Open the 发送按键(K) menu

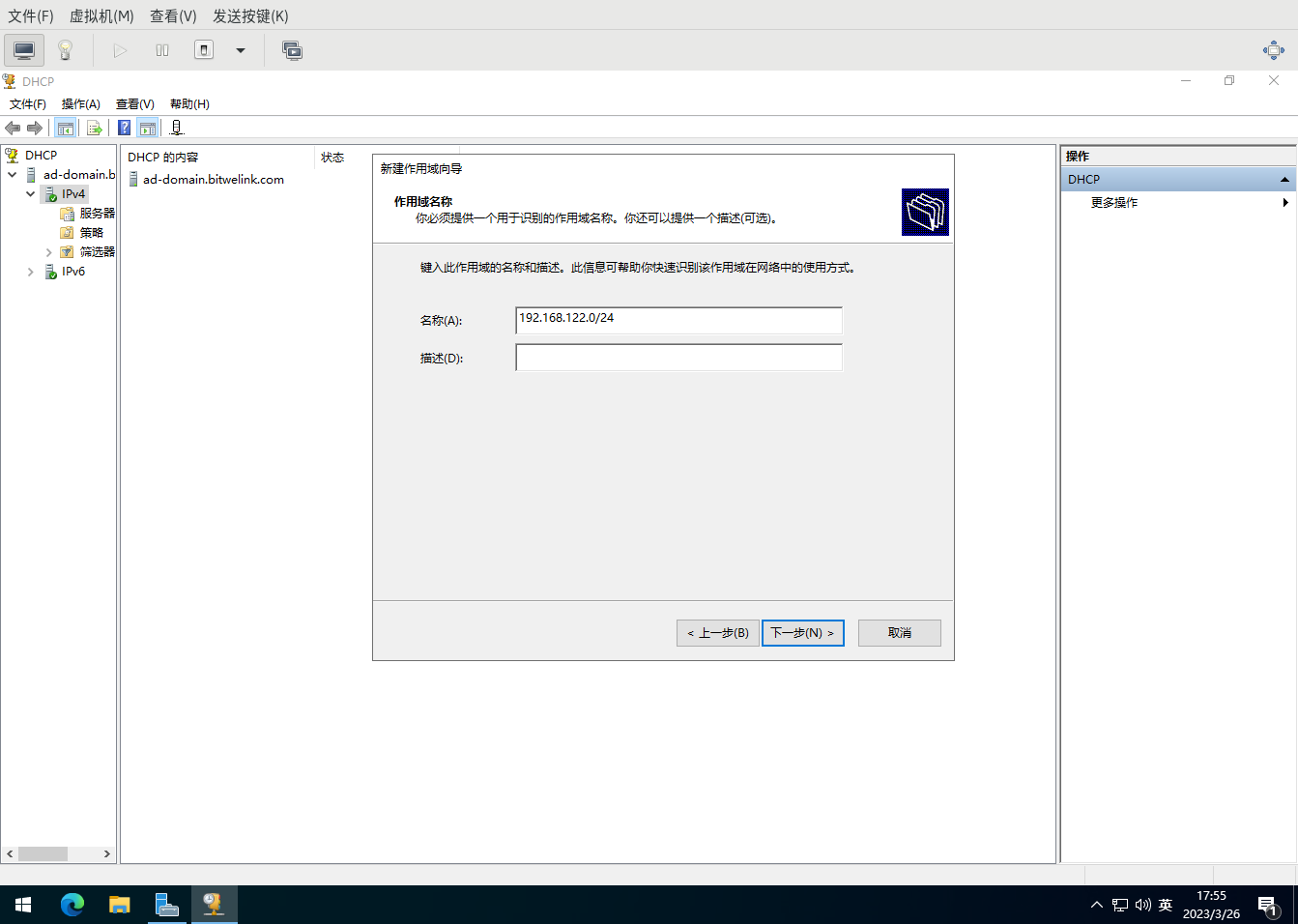click(250, 16)
